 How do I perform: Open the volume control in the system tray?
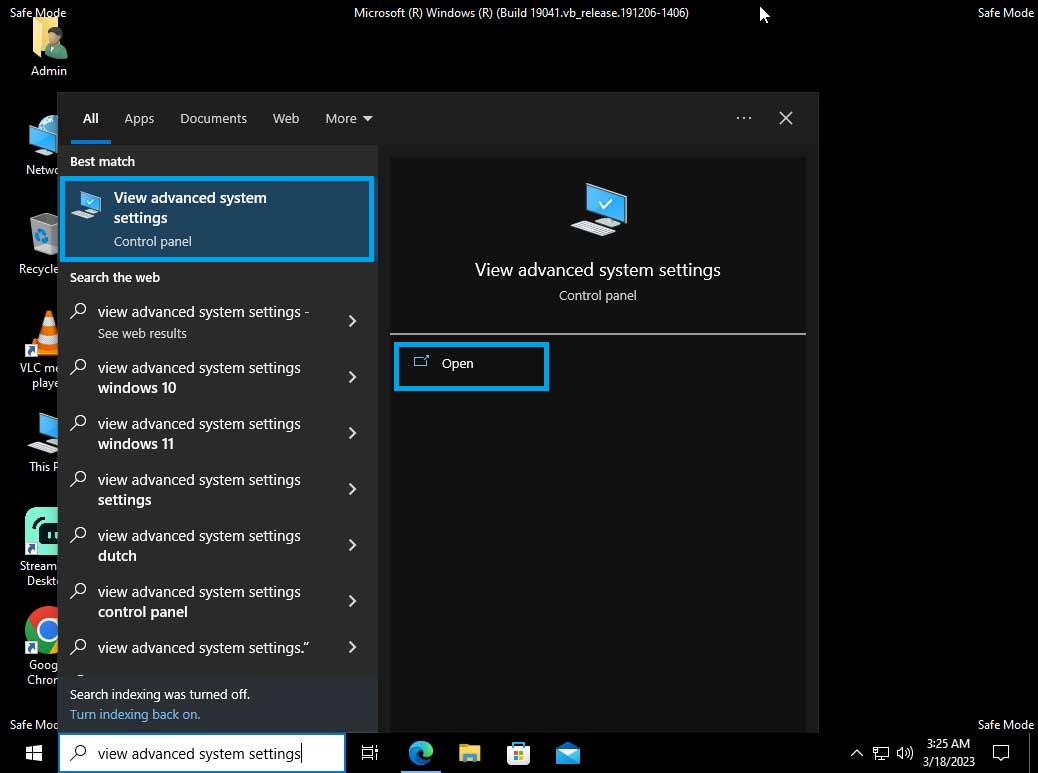point(905,753)
